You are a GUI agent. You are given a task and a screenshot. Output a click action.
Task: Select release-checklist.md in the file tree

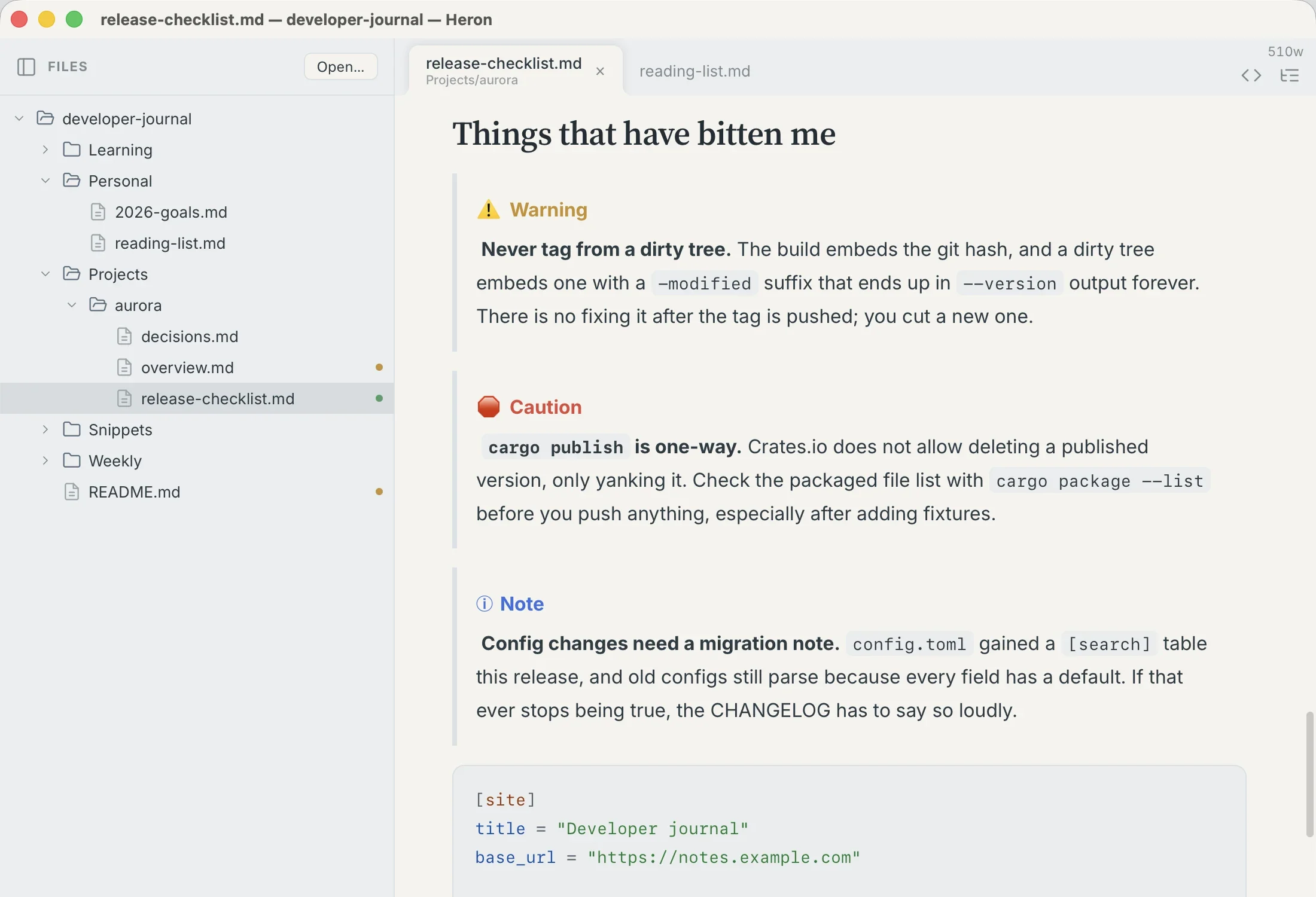pyautogui.click(x=197, y=398)
